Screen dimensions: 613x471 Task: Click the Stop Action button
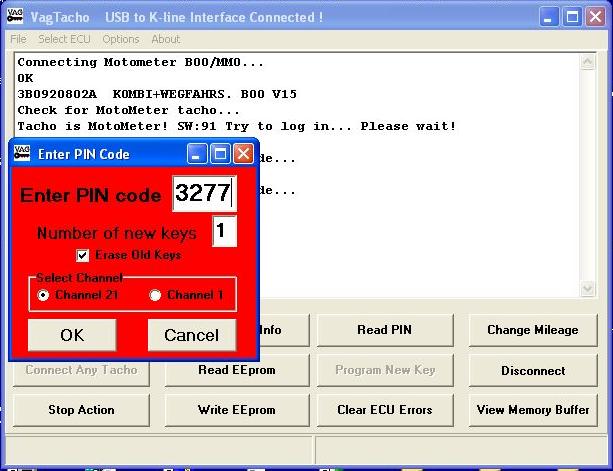[81, 410]
